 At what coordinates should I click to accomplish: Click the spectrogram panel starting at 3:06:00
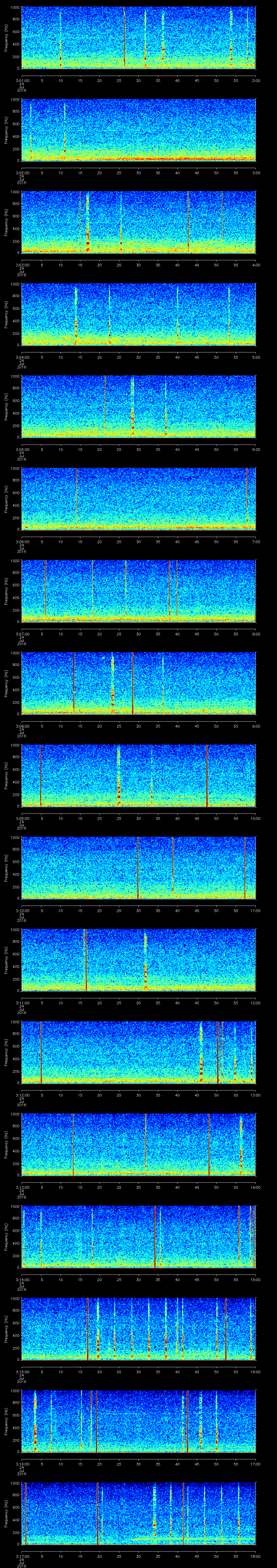coord(138,499)
